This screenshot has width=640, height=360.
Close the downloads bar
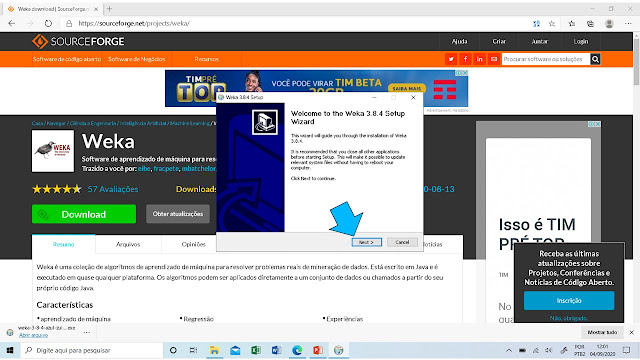click(631, 332)
